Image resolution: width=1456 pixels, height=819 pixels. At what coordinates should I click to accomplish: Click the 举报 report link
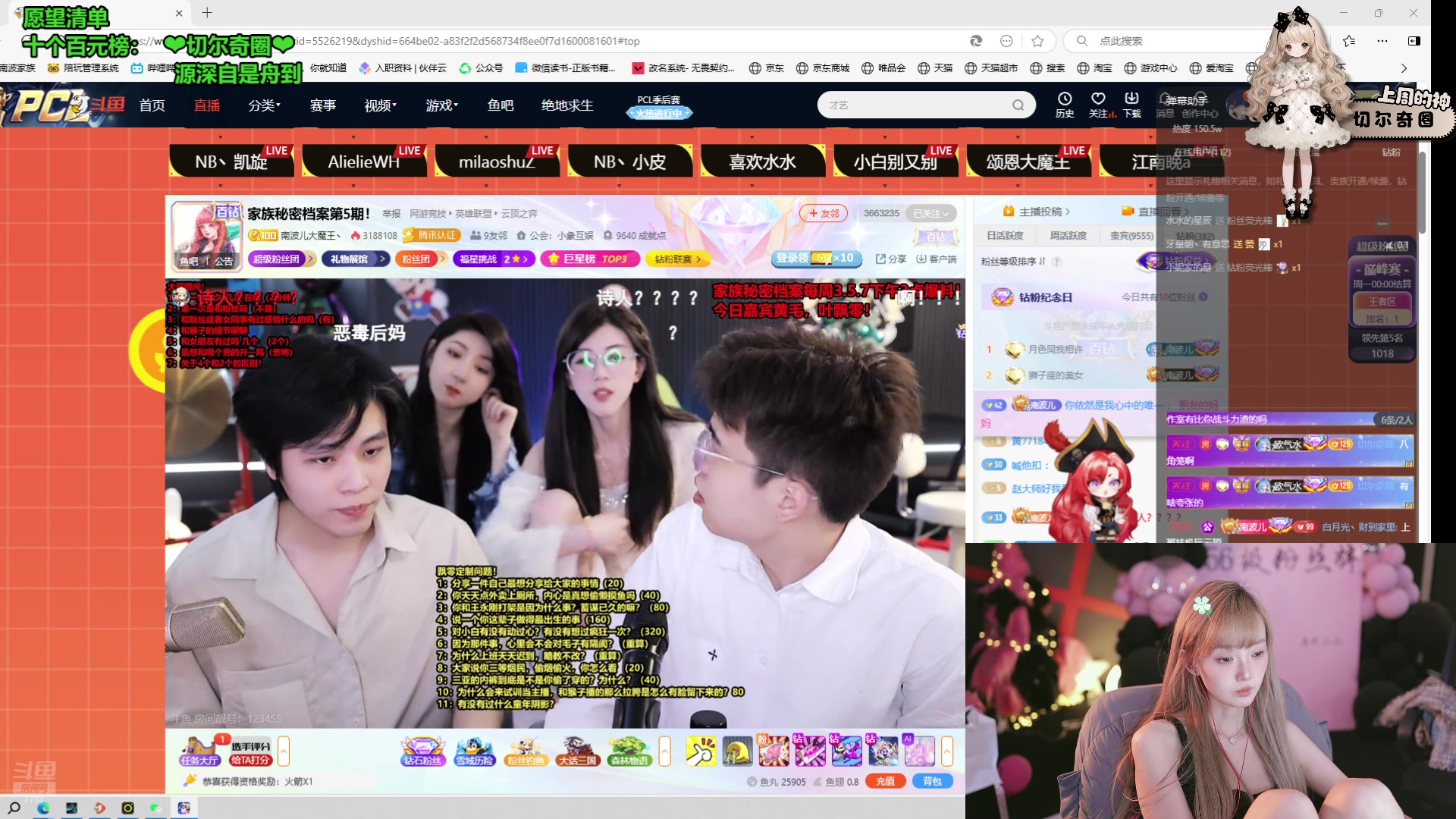coord(391,214)
